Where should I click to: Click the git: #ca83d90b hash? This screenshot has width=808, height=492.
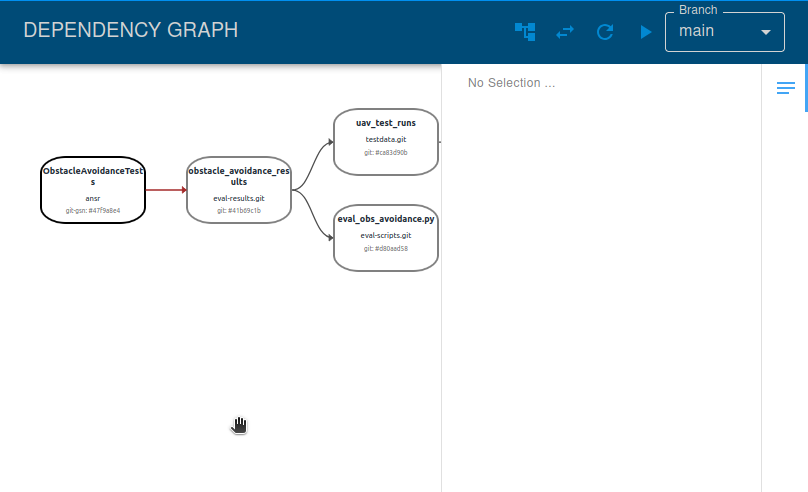coord(386,152)
